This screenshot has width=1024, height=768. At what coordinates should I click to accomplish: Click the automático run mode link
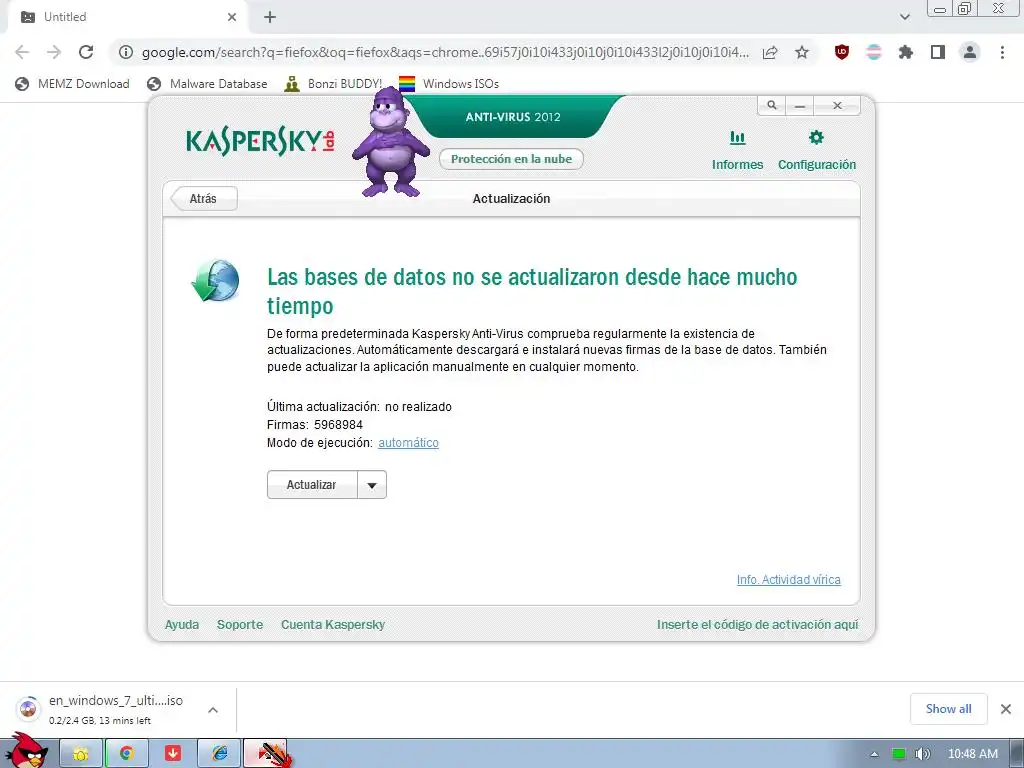pos(408,443)
